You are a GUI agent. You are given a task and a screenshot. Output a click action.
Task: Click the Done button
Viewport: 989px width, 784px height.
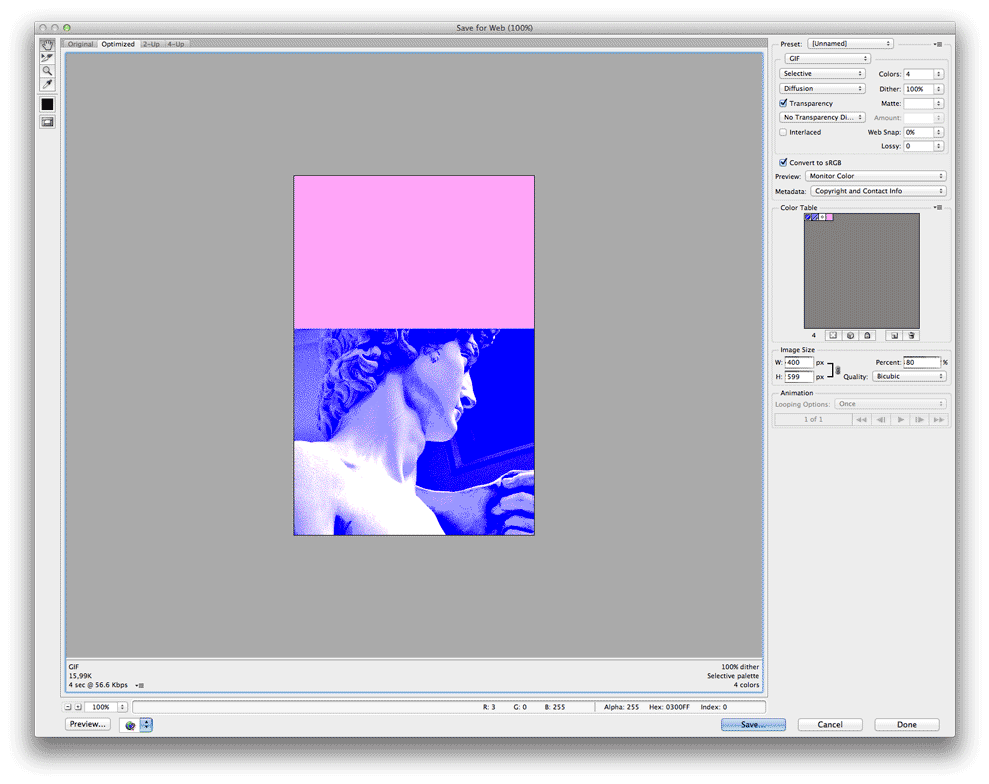[907, 725]
